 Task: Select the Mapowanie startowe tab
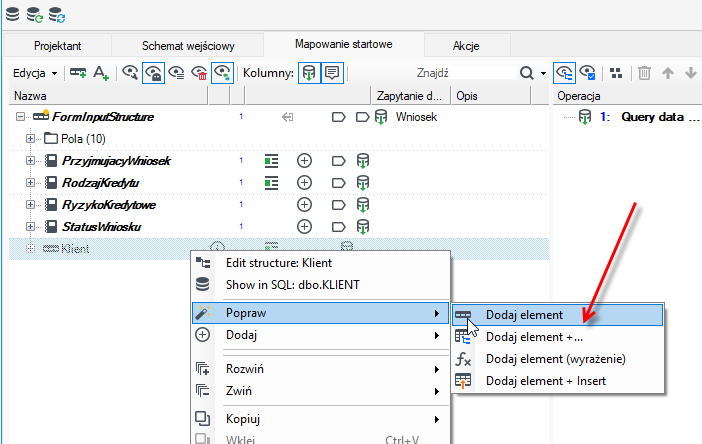[x=343, y=44]
